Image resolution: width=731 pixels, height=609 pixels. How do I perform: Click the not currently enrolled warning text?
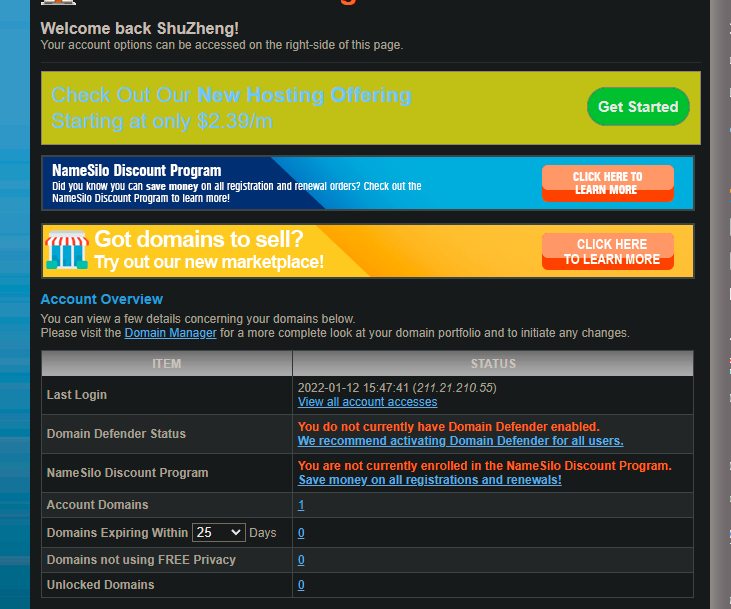coord(484,466)
